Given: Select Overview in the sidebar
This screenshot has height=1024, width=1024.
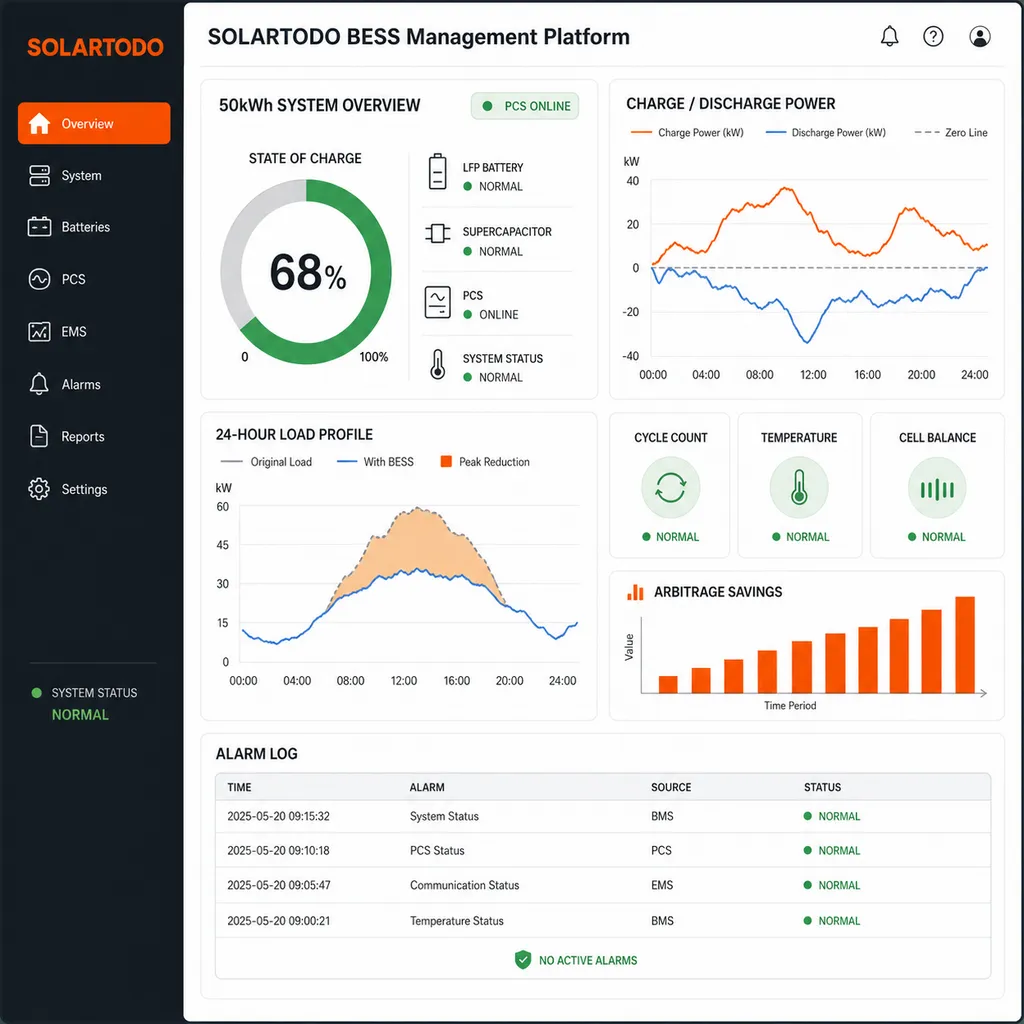Looking at the screenshot, I should [x=94, y=123].
